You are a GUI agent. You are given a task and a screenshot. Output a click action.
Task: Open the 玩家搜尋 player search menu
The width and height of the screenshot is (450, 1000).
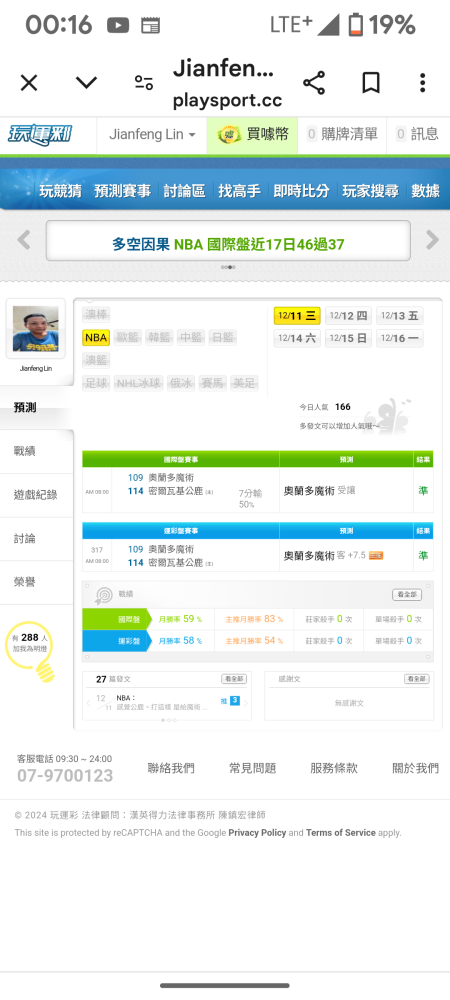click(370, 191)
